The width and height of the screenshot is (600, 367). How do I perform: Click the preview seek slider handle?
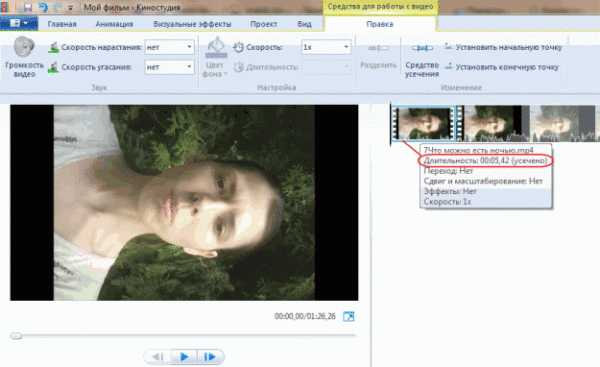tap(16, 336)
